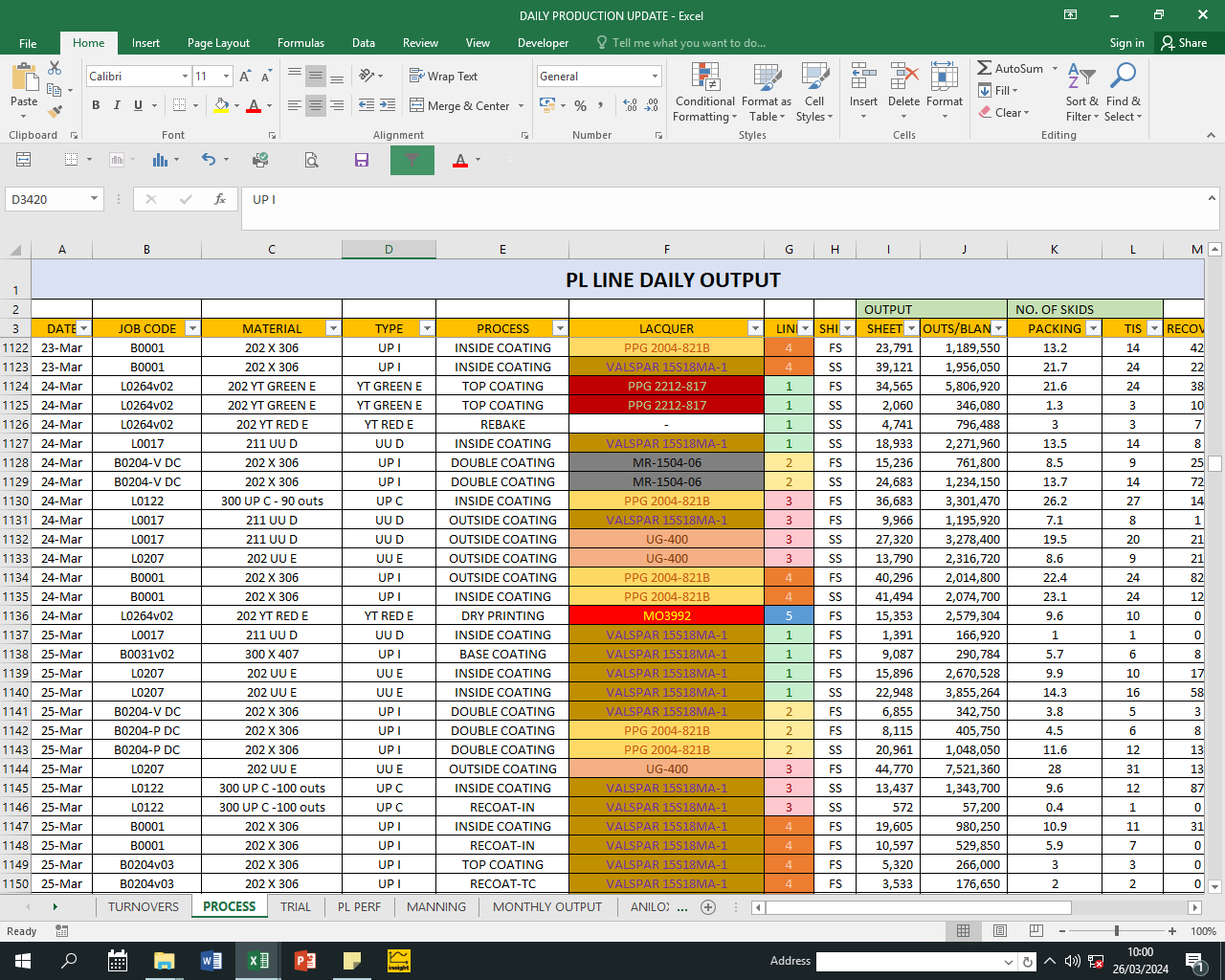This screenshot has width=1225, height=980.
Task: Toggle Wrap Text
Action: 443,76
